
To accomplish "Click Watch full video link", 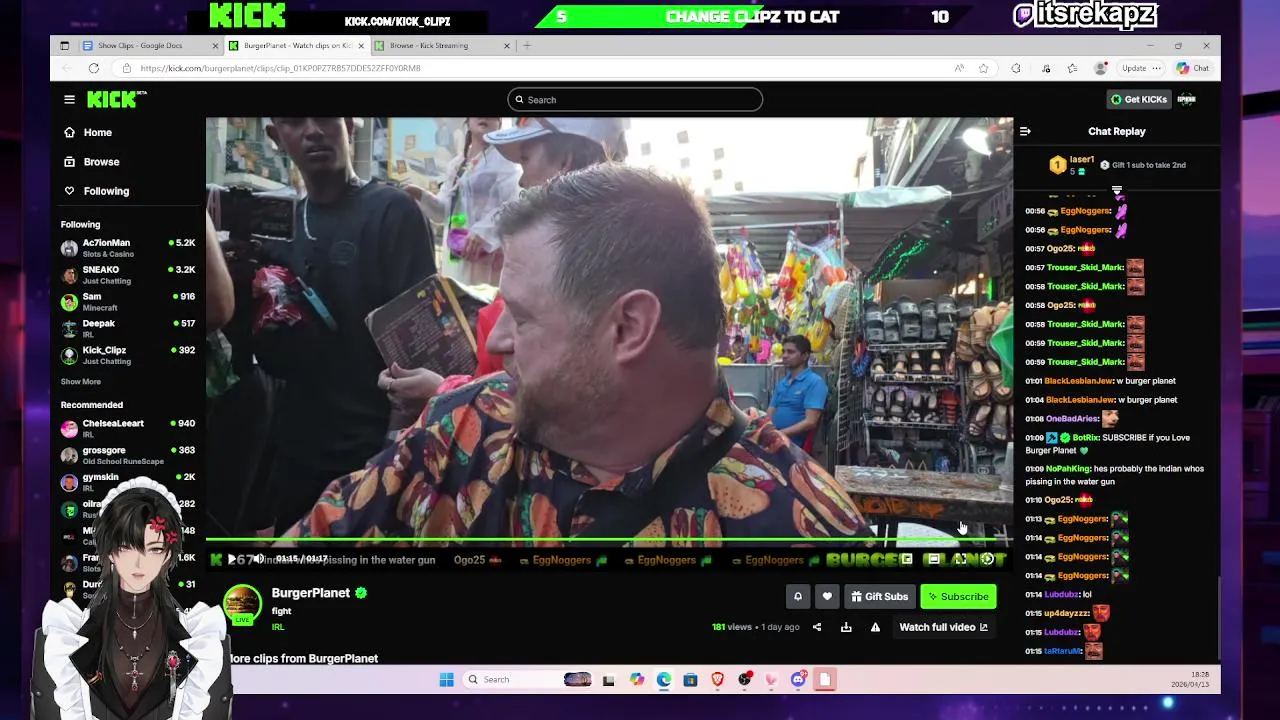I will click(943, 627).
